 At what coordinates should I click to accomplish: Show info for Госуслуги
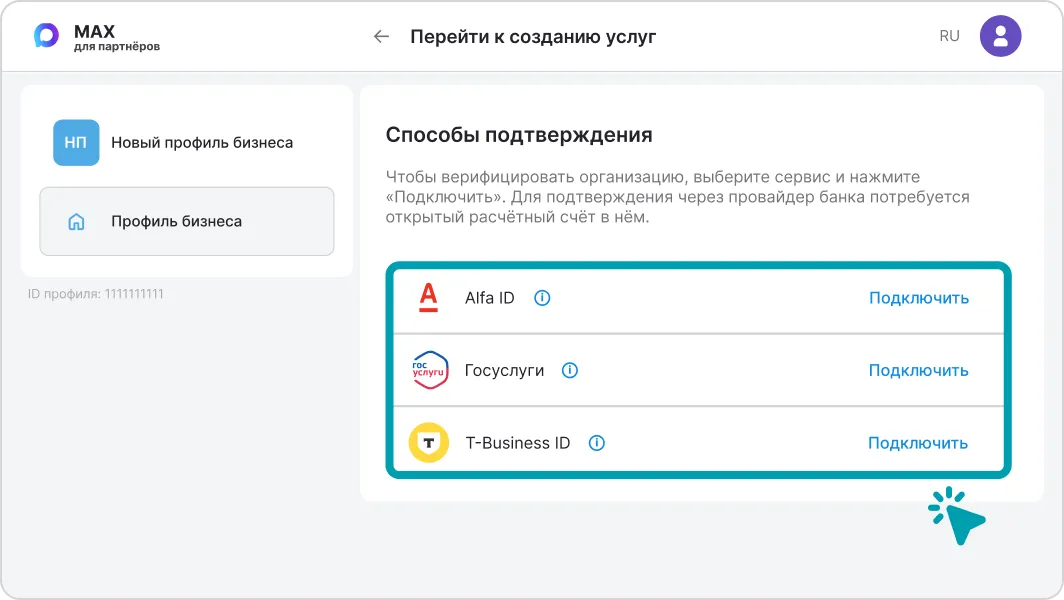[570, 370]
